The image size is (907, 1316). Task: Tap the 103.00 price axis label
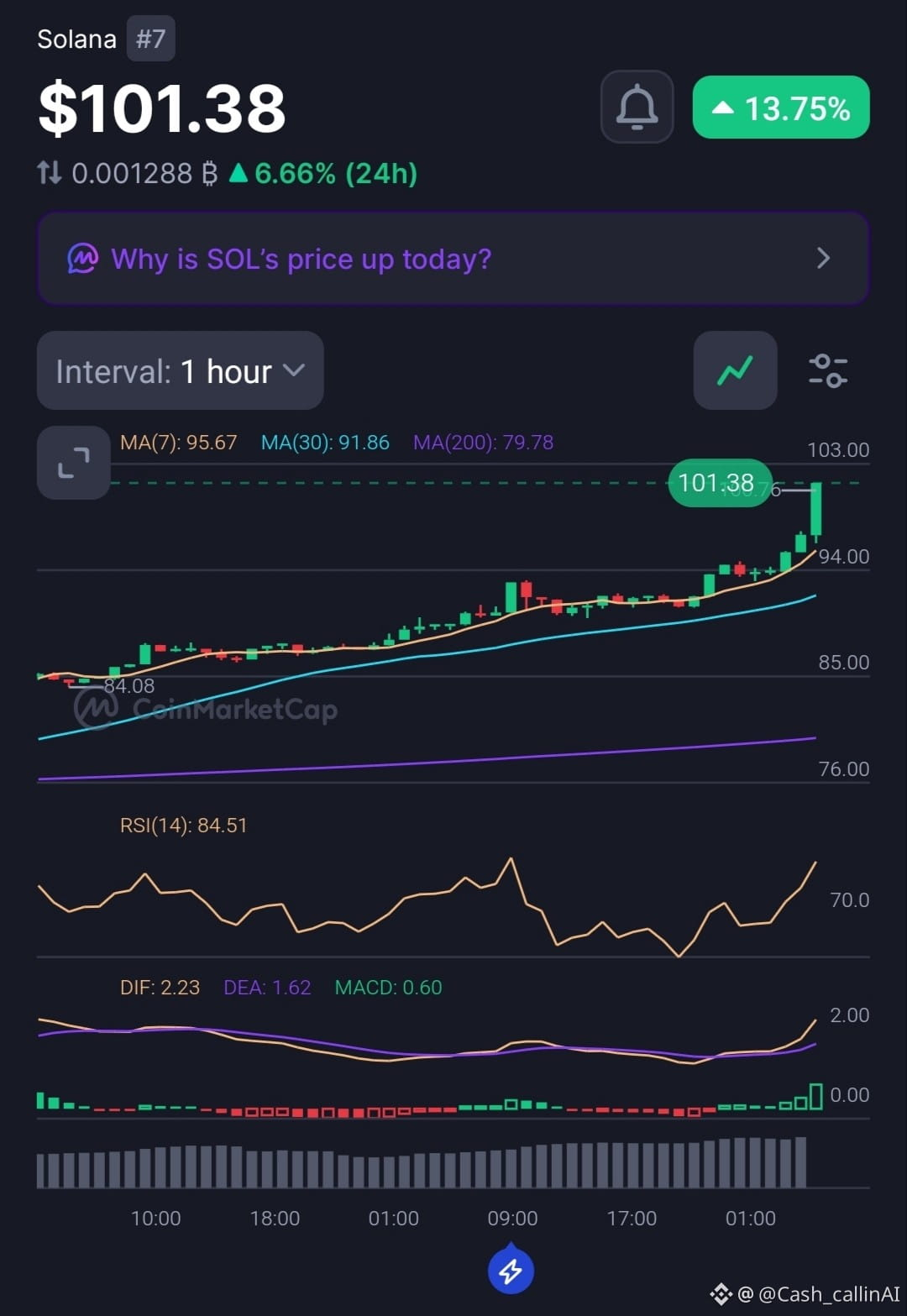[838, 450]
